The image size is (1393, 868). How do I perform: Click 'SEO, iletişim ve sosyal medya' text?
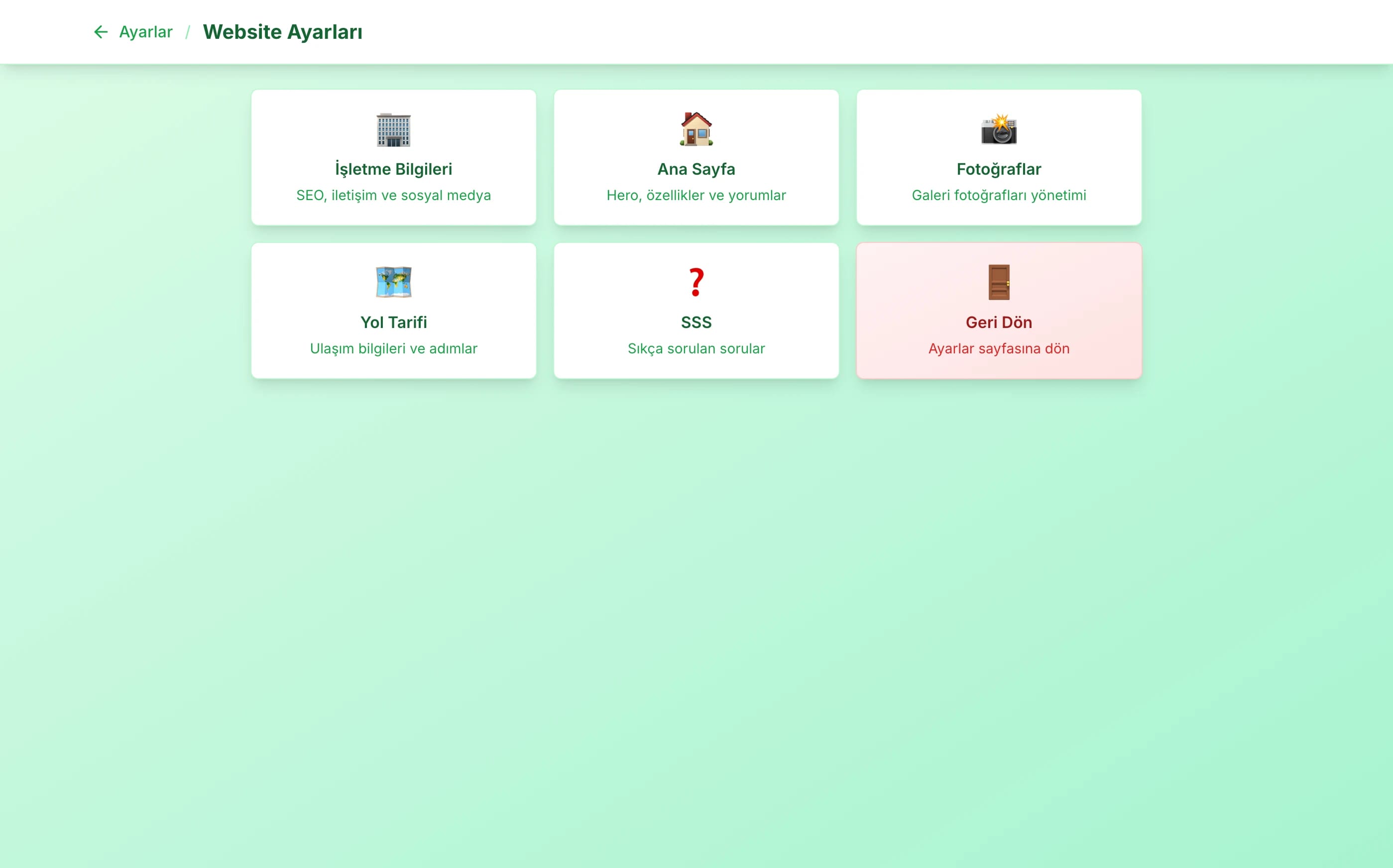[393, 196]
